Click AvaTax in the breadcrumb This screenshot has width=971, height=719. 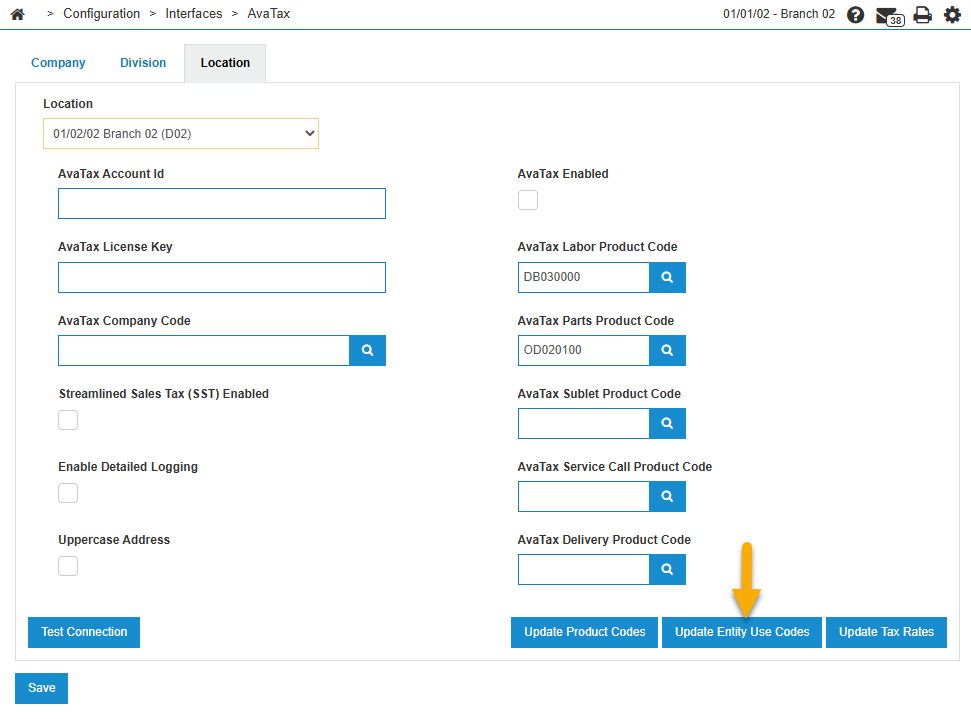(x=269, y=14)
